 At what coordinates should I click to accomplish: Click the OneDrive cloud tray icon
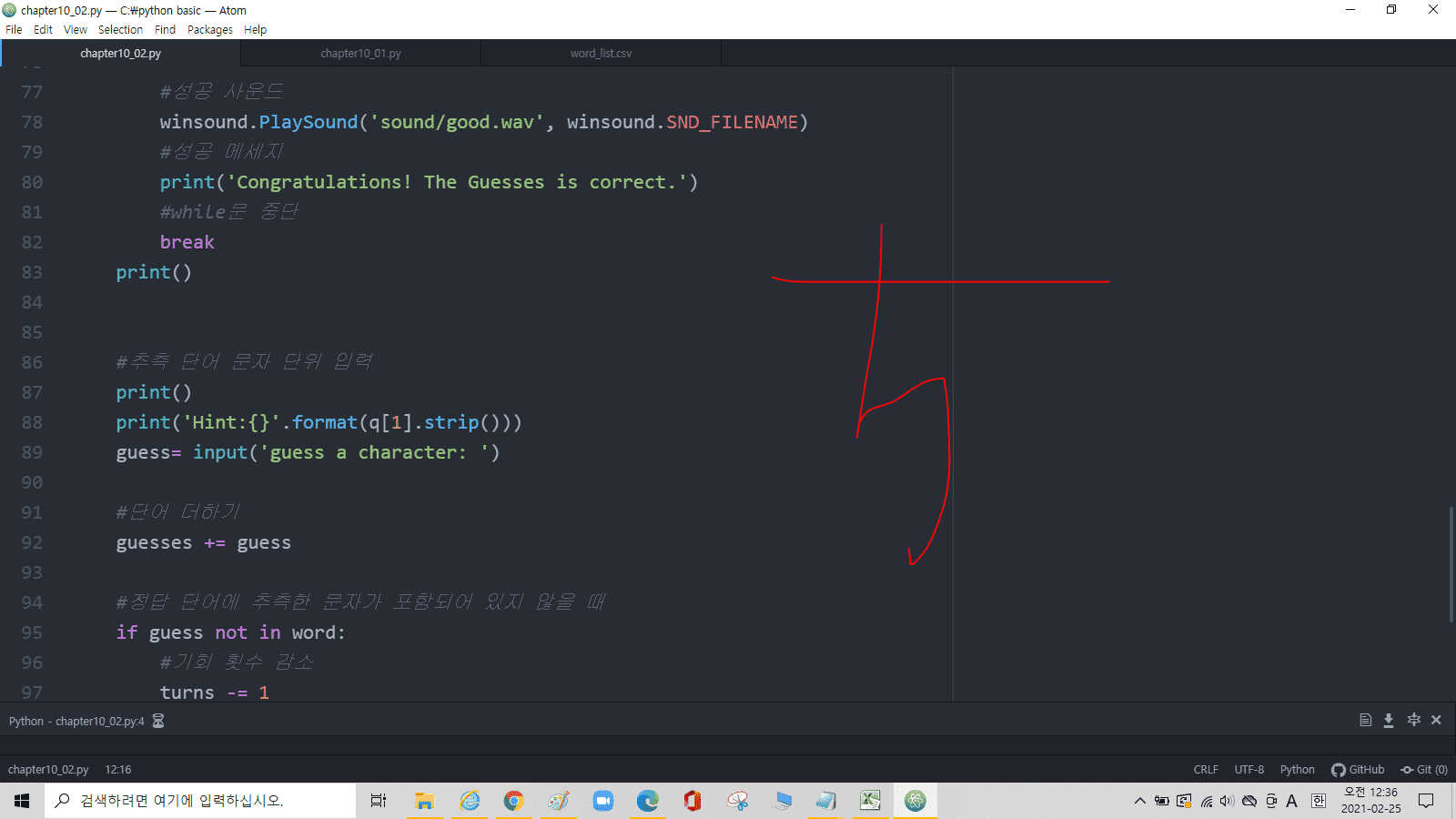[x=1249, y=801]
